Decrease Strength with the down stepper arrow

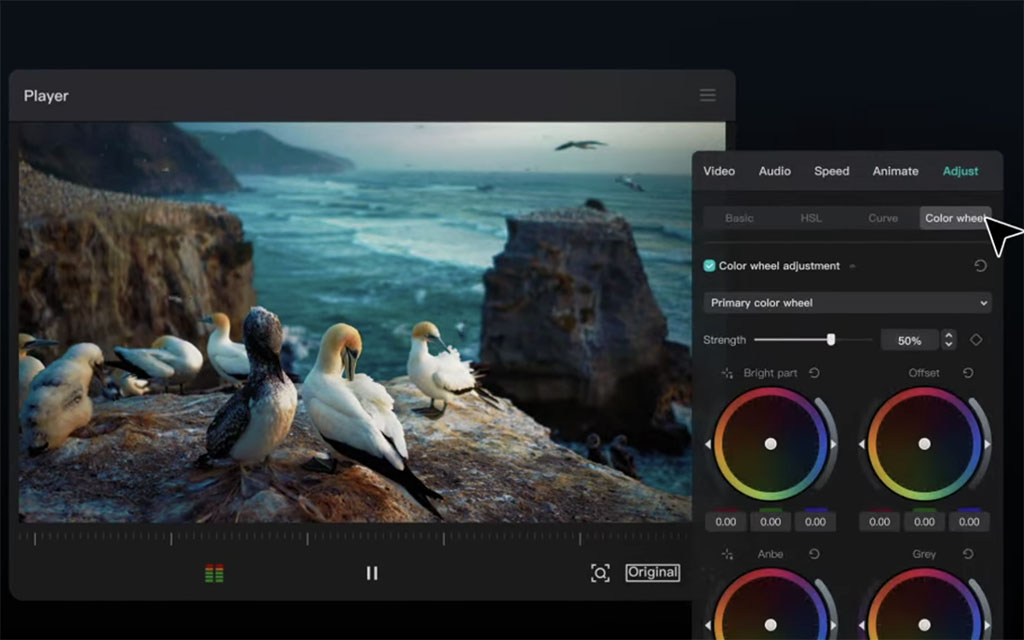click(x=948, y=344)
